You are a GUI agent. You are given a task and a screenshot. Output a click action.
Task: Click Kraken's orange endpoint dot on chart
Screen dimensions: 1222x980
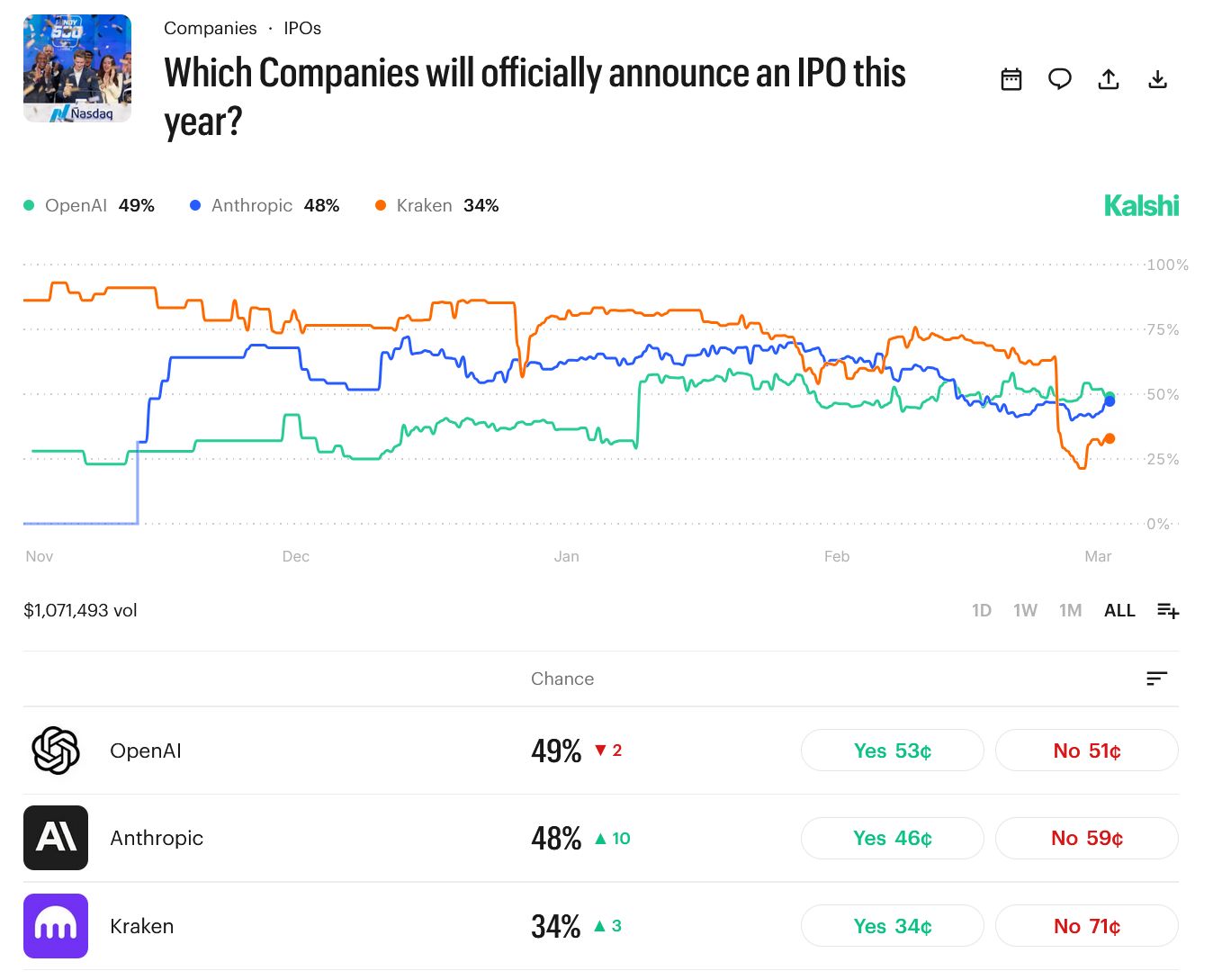pyautogui.click(x=1110, y=438)
